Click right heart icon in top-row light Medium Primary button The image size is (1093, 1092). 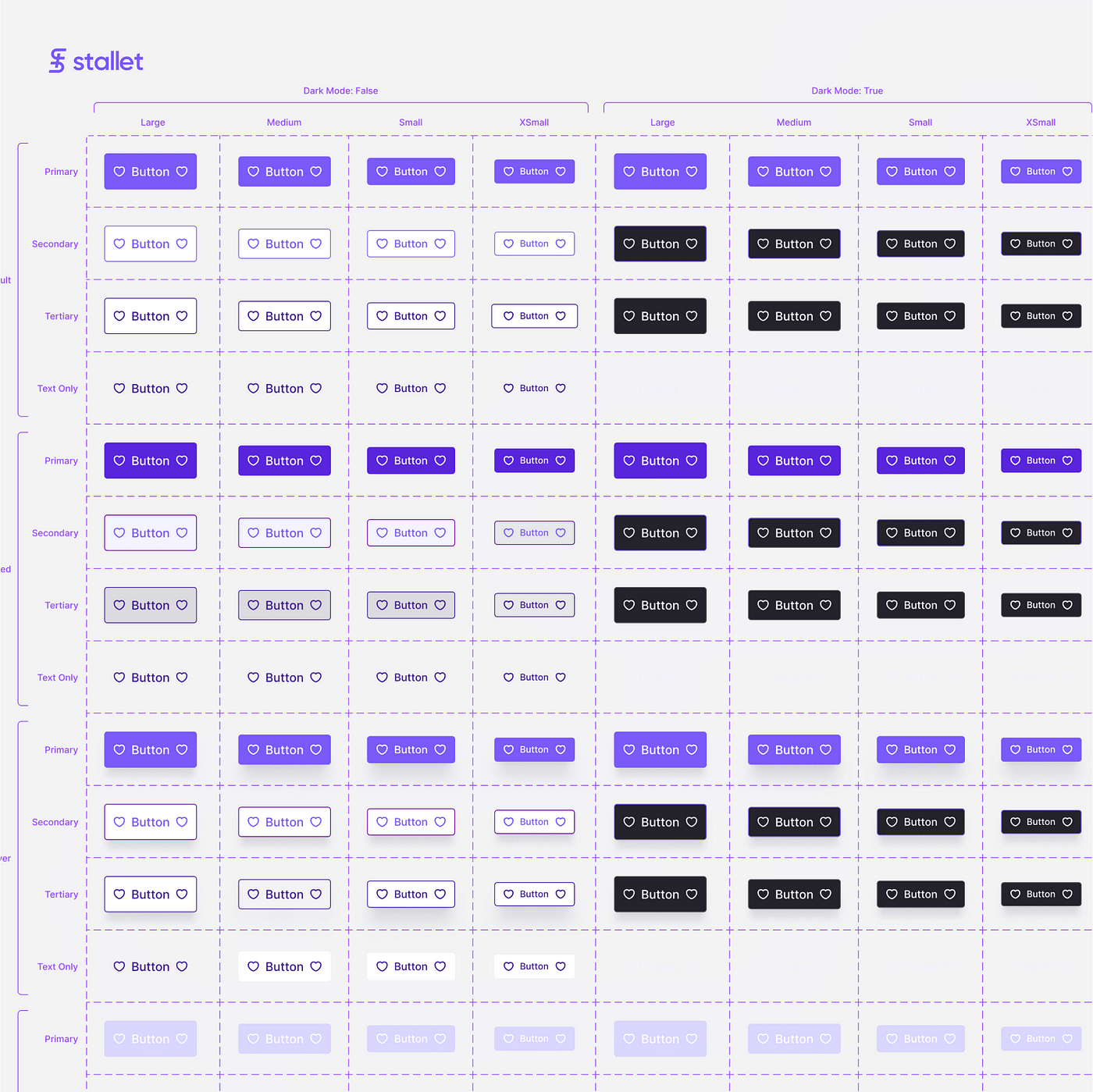(x=316, y=172)
